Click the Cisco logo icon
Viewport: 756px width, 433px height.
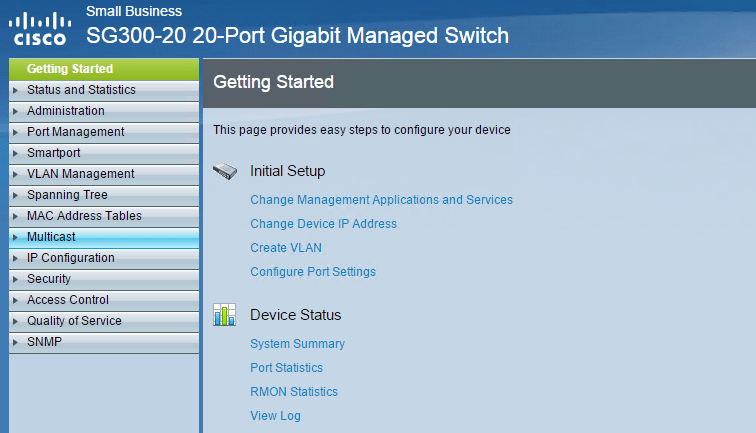pos(40,27)
